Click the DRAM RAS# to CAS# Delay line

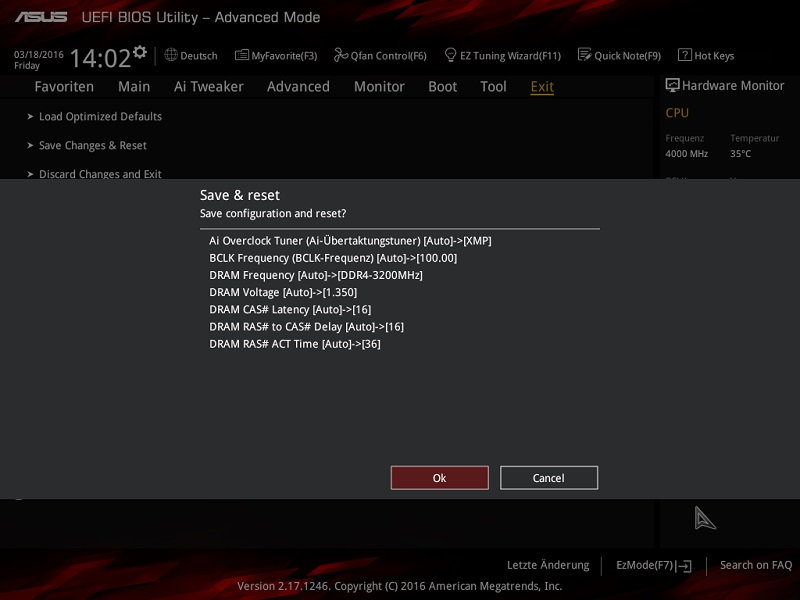pos(307,327)
